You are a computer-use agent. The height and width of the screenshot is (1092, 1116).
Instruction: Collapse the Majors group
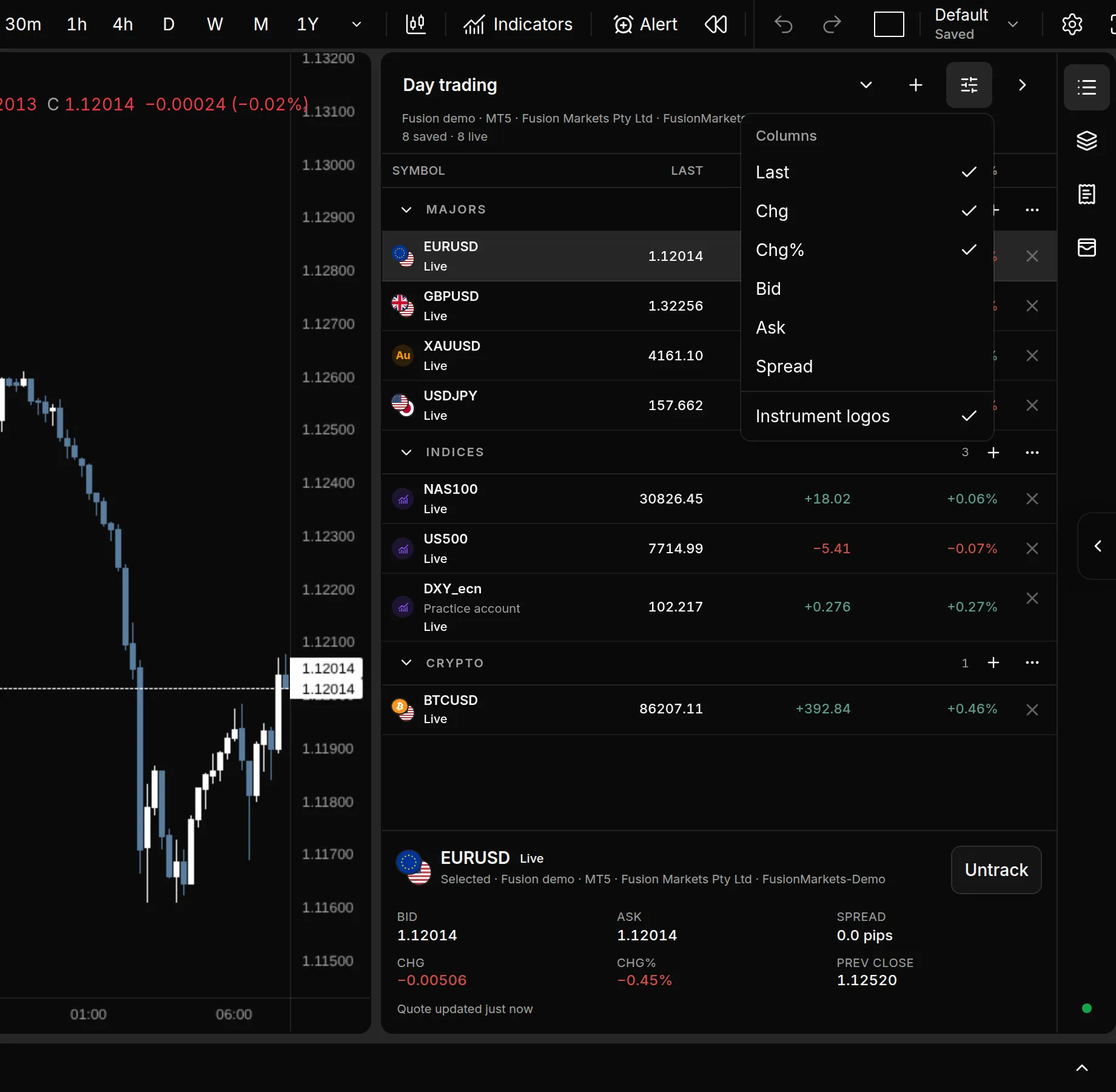(406, 210)
